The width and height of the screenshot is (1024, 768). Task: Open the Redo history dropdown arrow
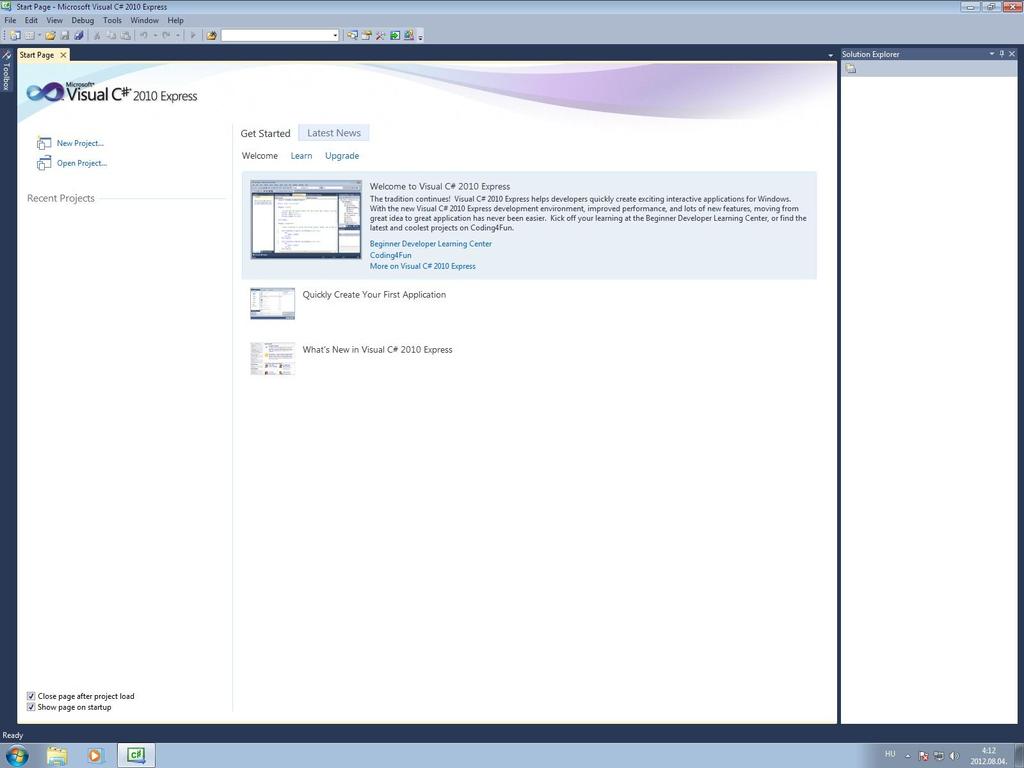178,35
